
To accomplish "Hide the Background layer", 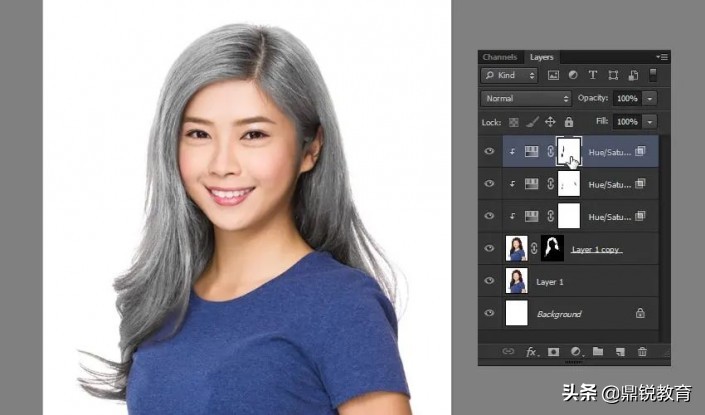I will 490,313.
